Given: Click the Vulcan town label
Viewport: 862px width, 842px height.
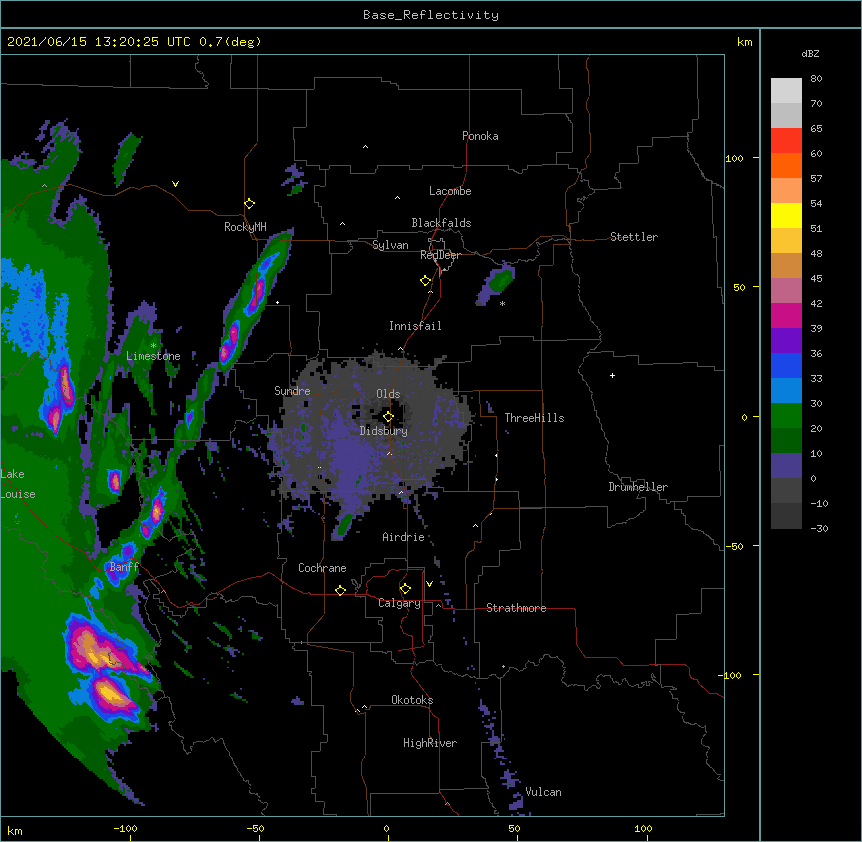Looking at the screenshot, I should 543,792.
